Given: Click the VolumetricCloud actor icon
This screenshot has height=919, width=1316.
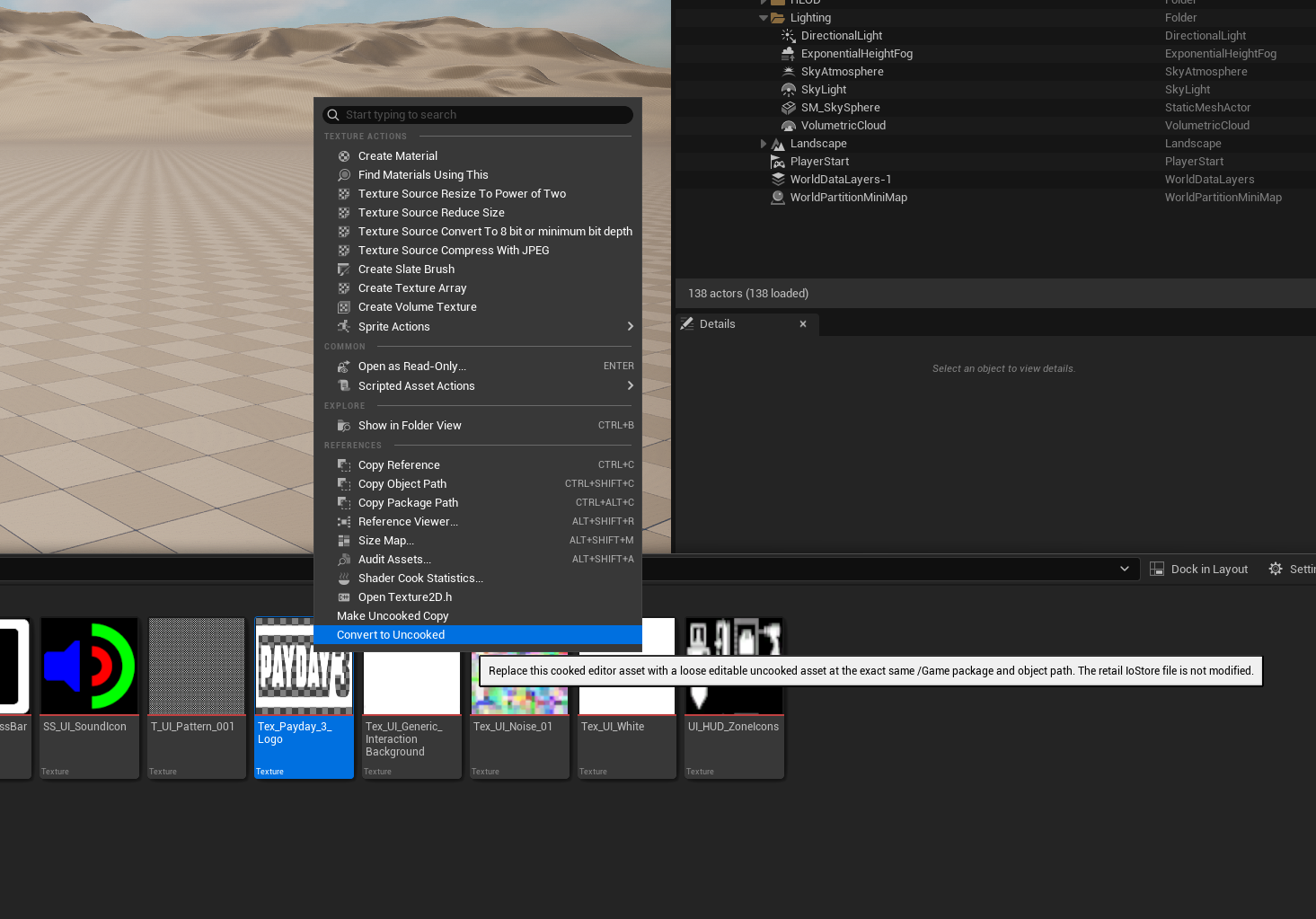Looking at the screenshot, I should click(788, 126).
